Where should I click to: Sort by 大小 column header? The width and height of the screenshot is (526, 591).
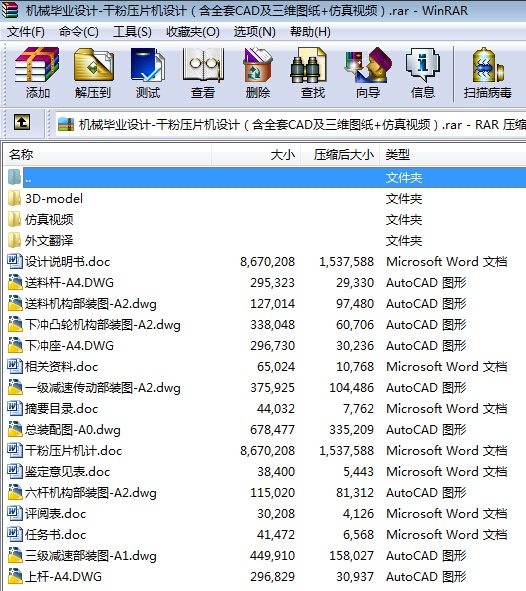256,155
